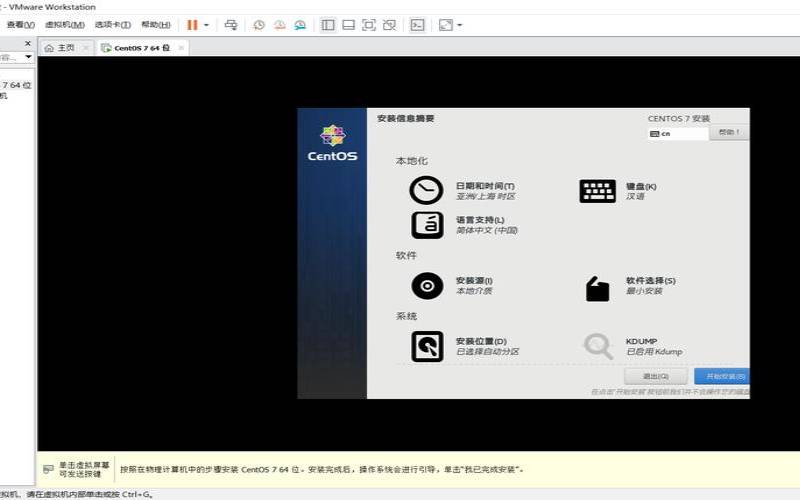Image resolution: width=800 pixels, height=500 pixels.
Task: Click the full screen mode icon
Action: 369,25
